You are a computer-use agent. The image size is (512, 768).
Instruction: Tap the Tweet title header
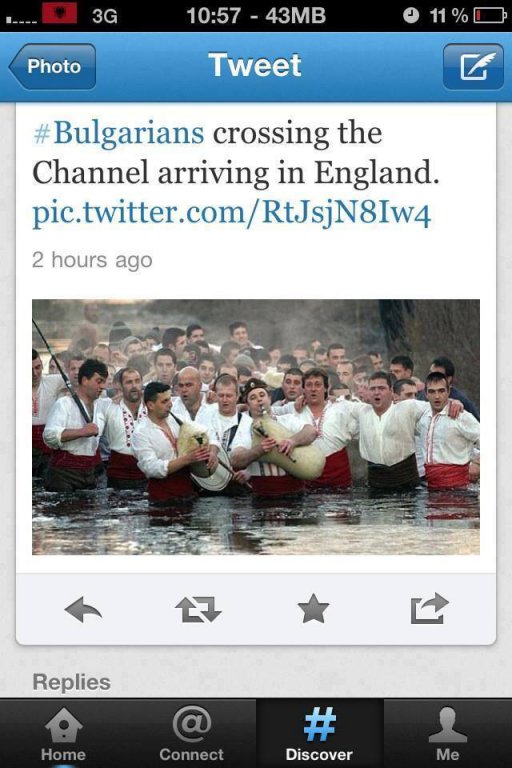point(255,65)
